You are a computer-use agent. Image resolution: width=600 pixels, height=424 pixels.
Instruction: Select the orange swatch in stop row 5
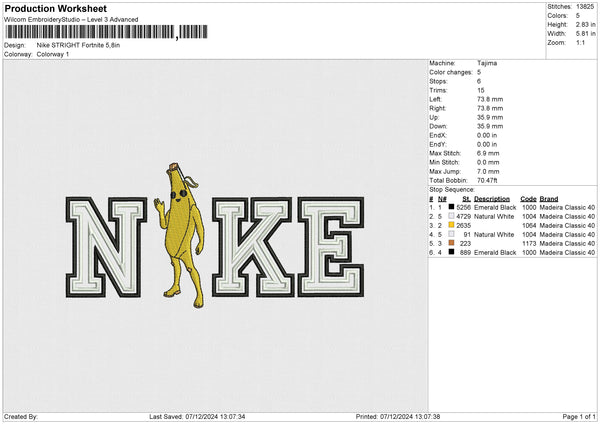point(452,243)
